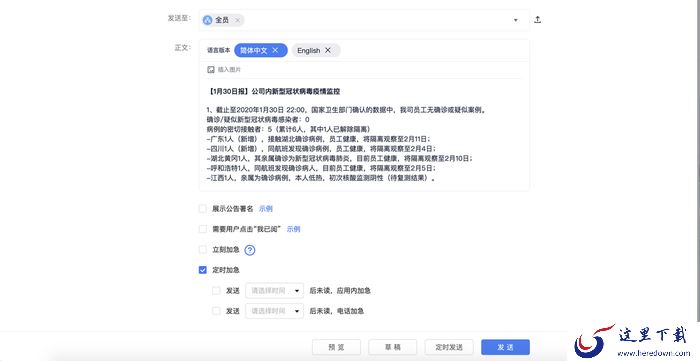Click the announcement title line 【1月30日报】
Viewport: 700px width, 361px height.
coord(274,91)
